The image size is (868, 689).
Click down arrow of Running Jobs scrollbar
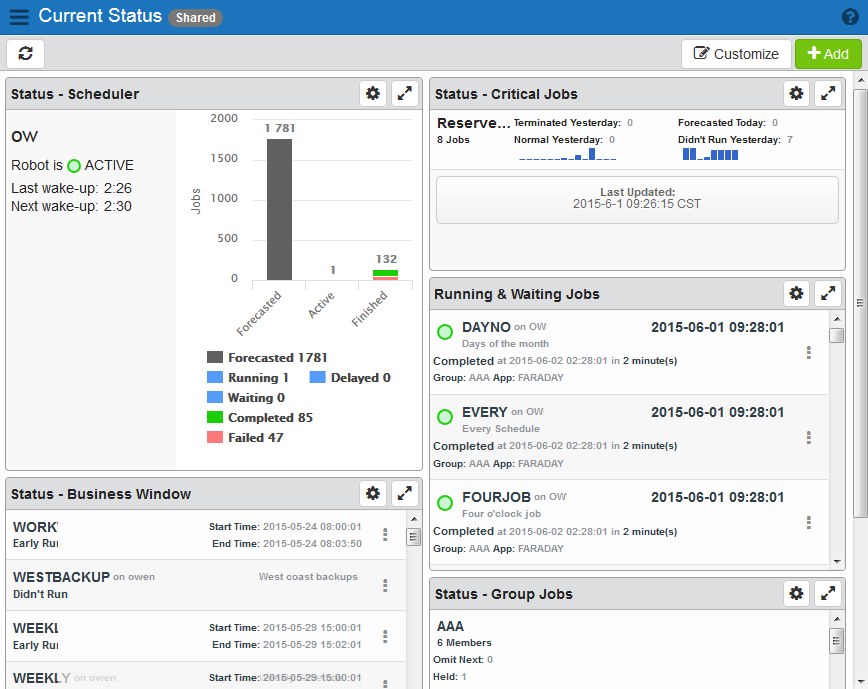[x=837, y=562]
